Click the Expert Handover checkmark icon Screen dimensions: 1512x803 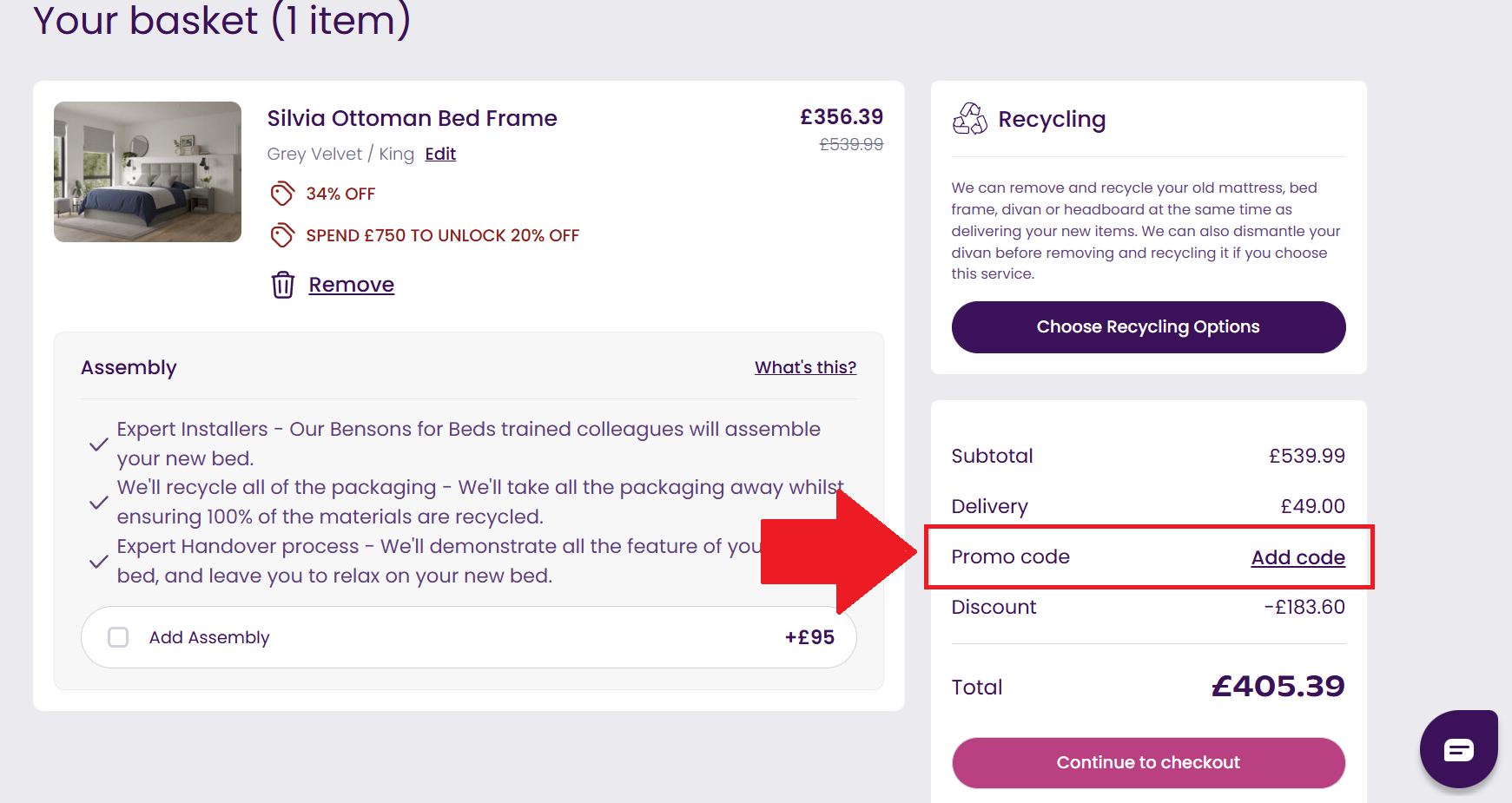tap(99, 562)
